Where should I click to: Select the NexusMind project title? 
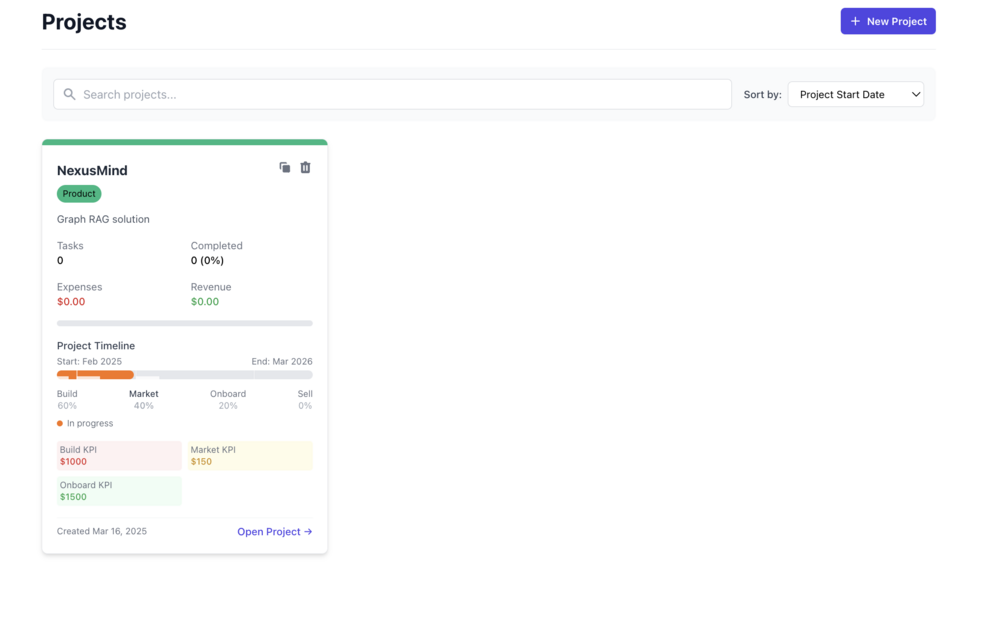click(x=92, y=171)
